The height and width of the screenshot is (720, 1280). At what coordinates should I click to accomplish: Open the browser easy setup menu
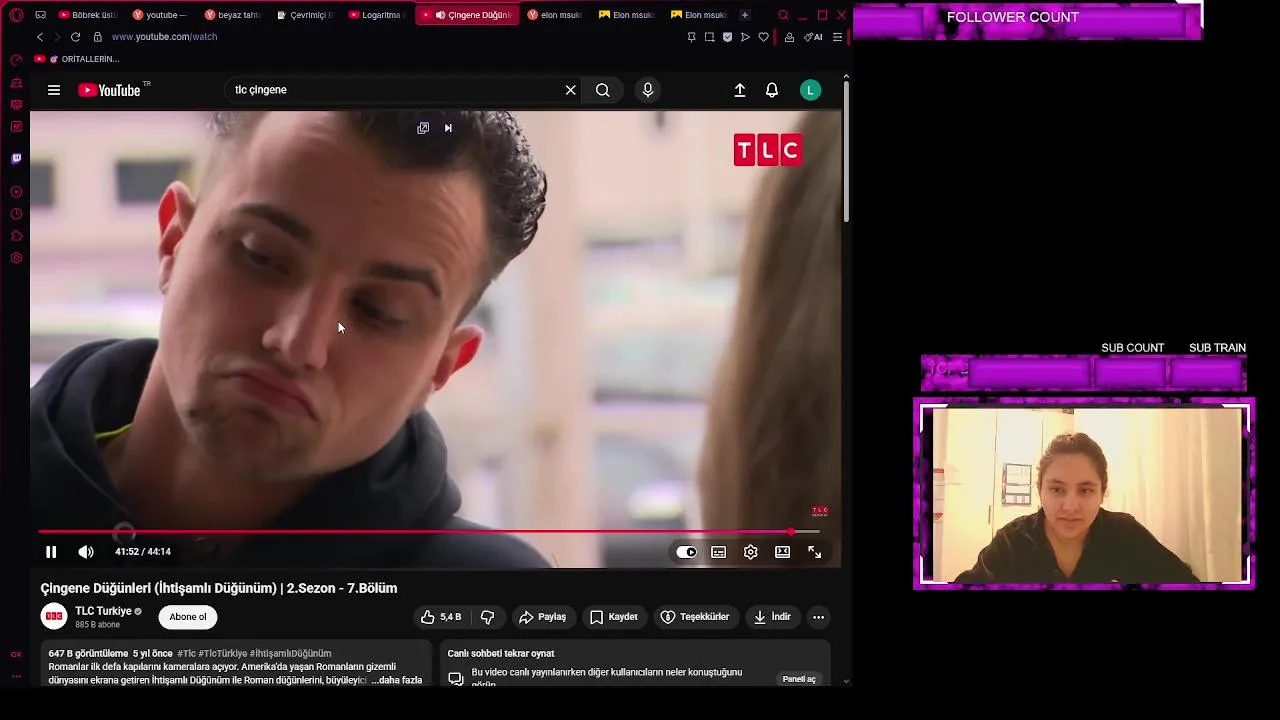[838, 37]
